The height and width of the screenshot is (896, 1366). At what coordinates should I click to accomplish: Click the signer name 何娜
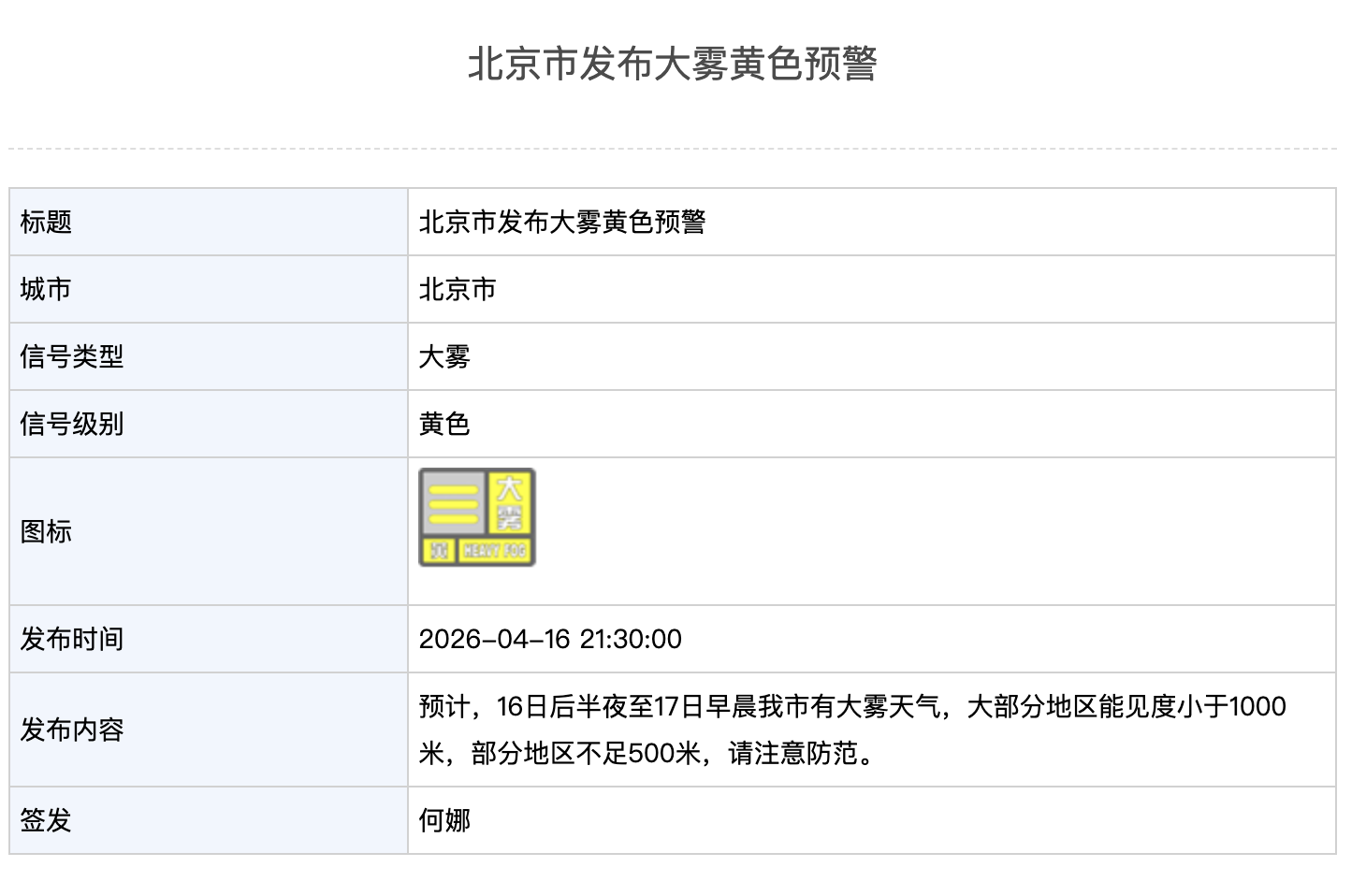444,820
